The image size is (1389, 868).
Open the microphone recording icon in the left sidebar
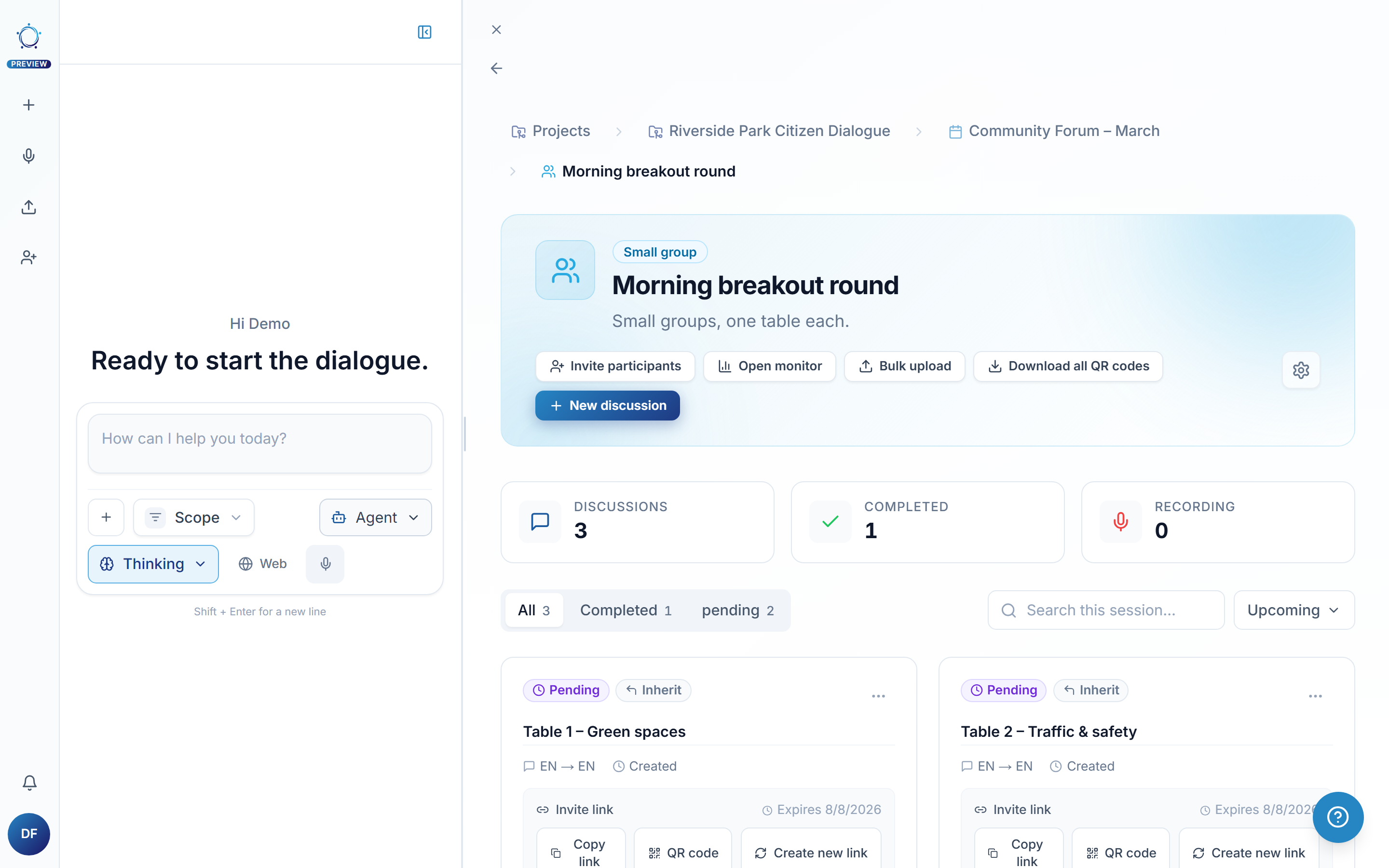coord(29,156)
